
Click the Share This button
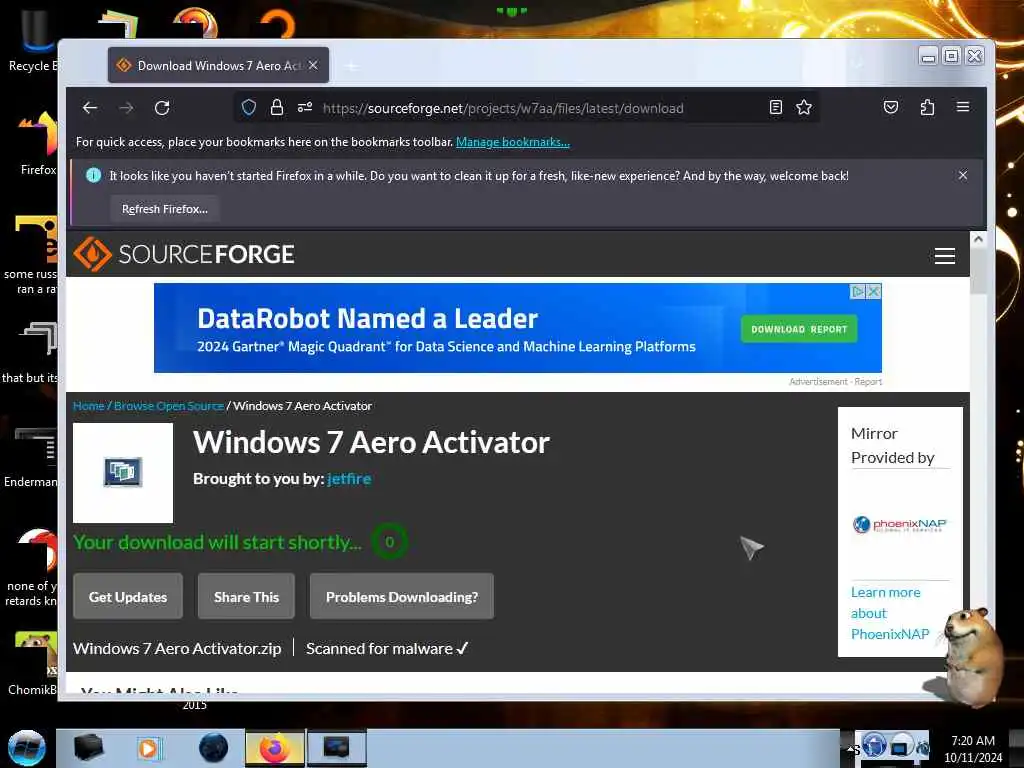tap(246, 596)
